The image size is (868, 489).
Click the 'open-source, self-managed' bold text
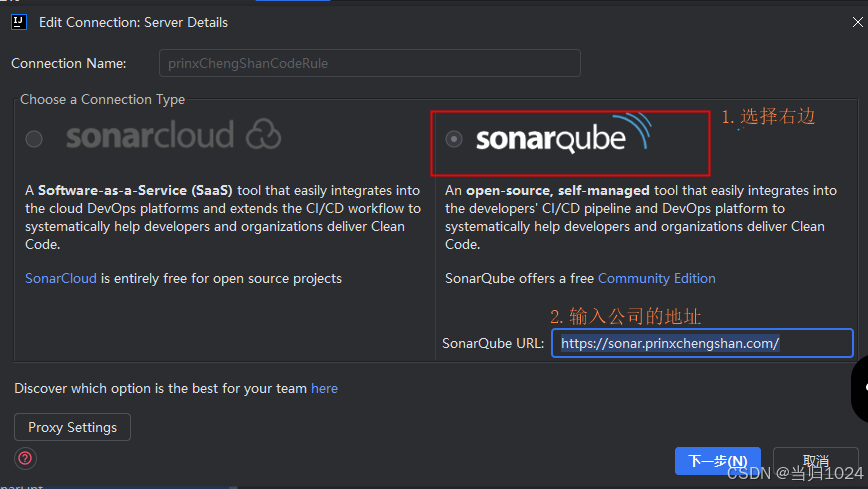[557, 191]
